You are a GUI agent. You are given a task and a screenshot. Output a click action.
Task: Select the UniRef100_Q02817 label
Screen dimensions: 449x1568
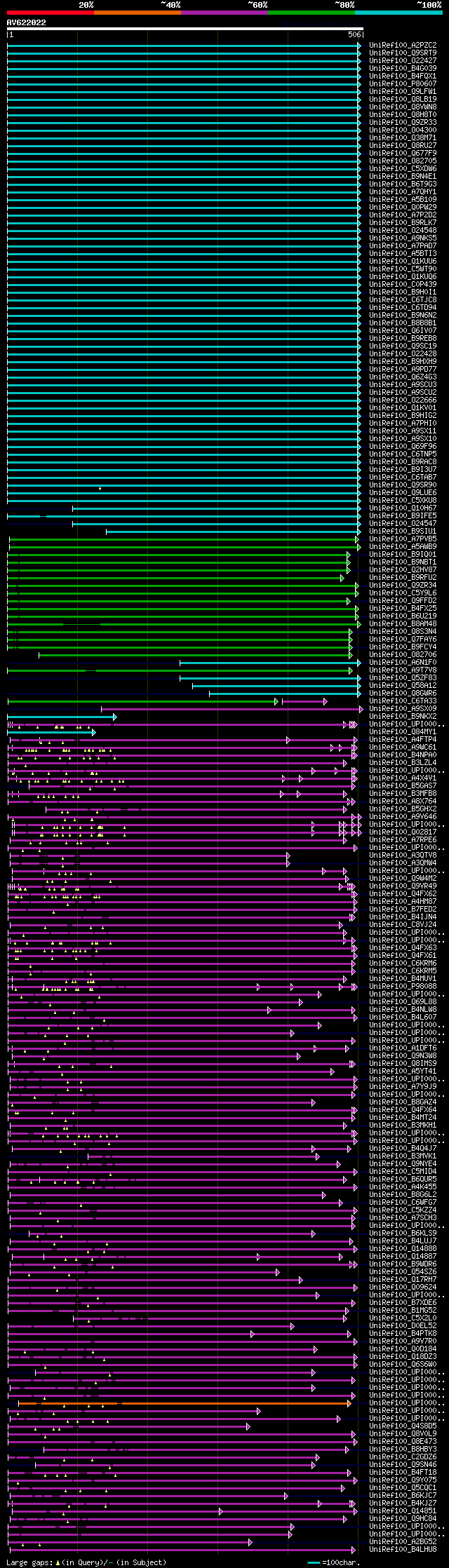pyautogui.click(x=403, y=832)
